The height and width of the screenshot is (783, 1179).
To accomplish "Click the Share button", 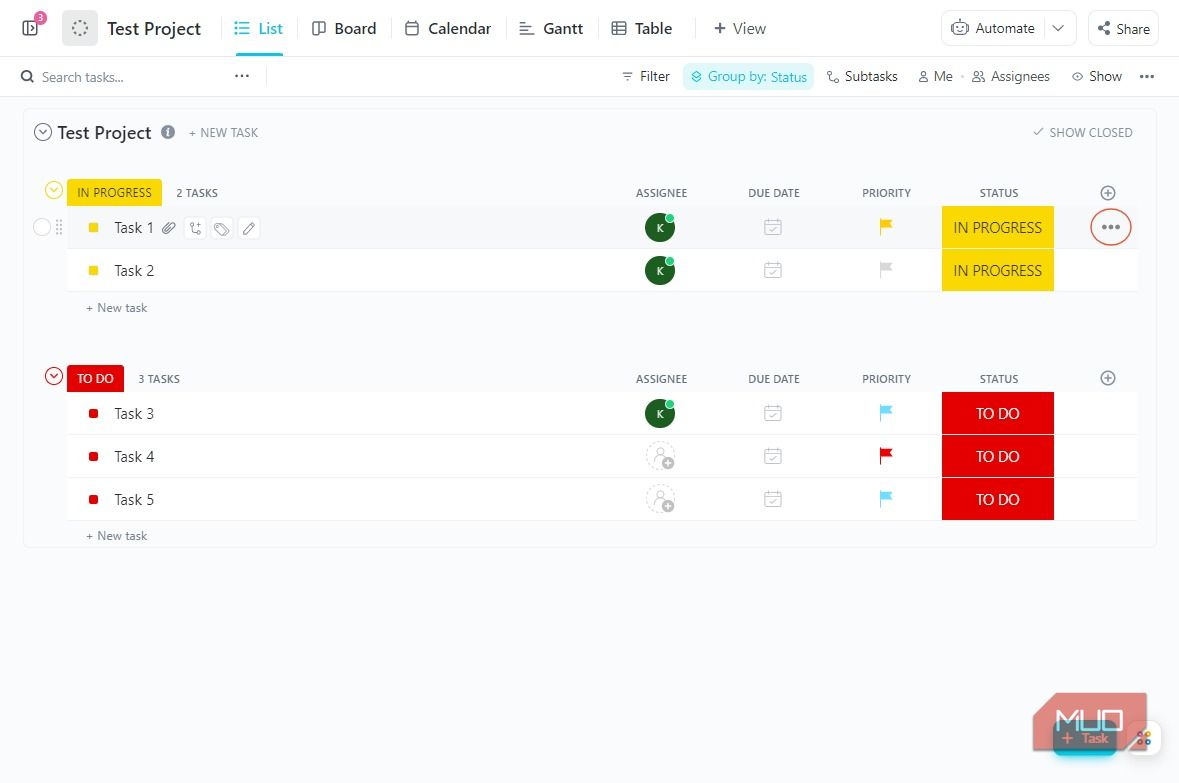I will (x=1123, y=29).
